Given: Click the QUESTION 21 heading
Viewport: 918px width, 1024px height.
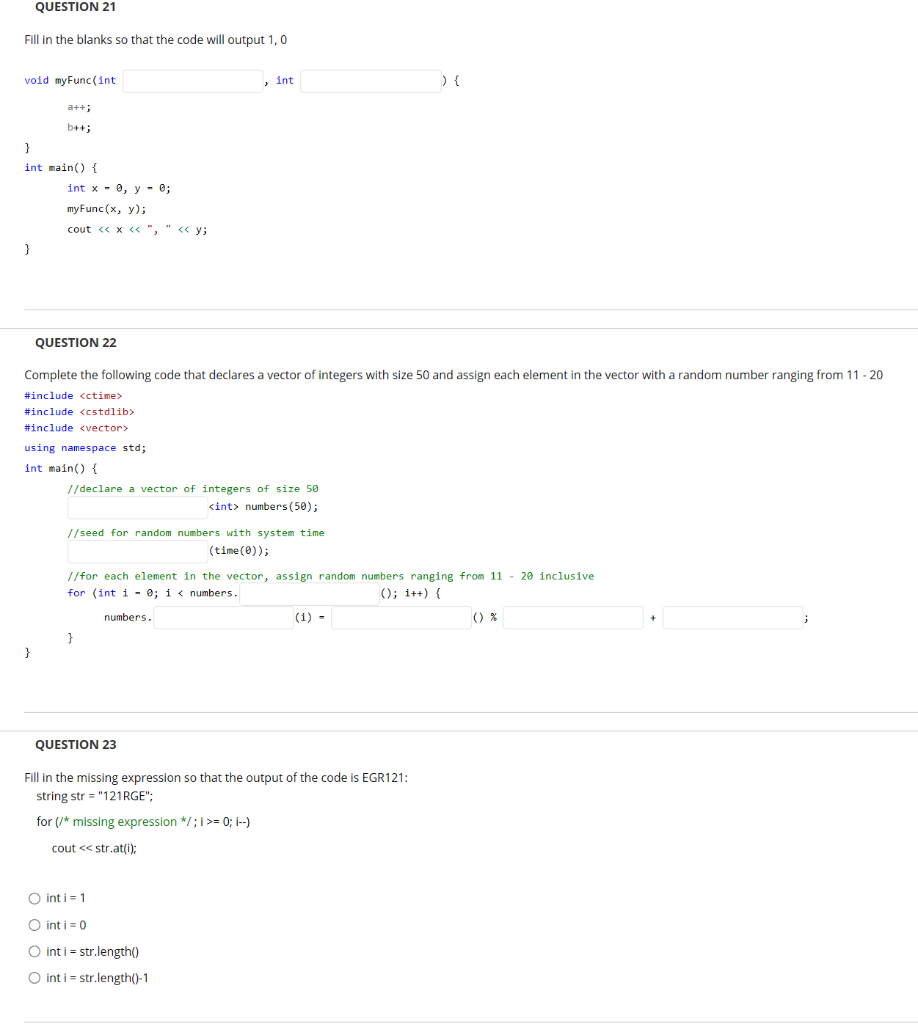Looking at the screenshot, I should tap(75, 8).
